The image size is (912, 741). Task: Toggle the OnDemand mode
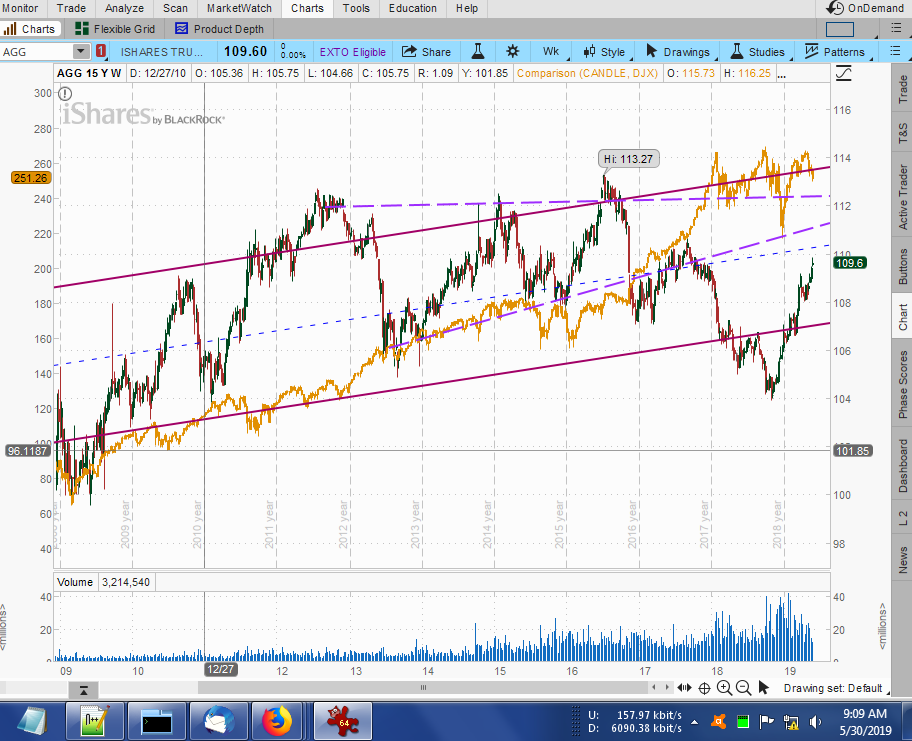pyautogui.click(x=862, y=8)
